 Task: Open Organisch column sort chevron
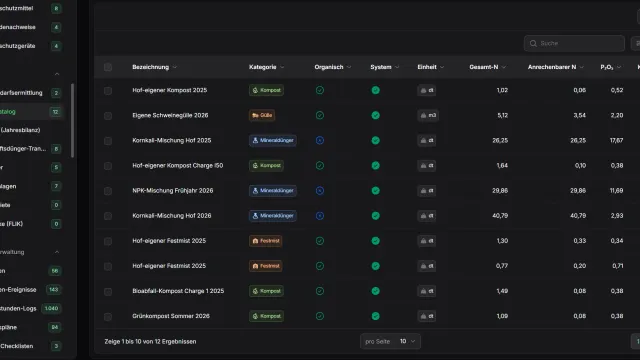click(x=349, y=67)
